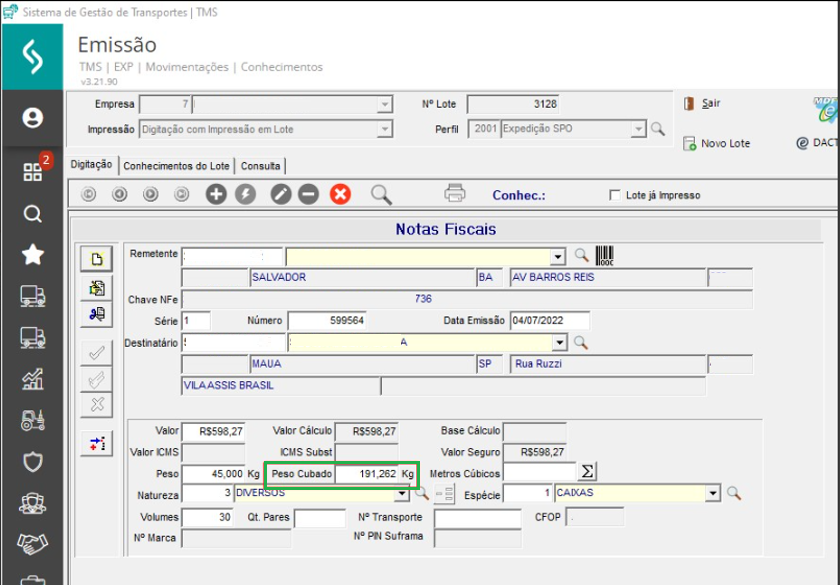Image resolution: width=840 pixels, height=585 pixels.
Task: Click the Nº PIN Suframa input field
Action: 477,538
